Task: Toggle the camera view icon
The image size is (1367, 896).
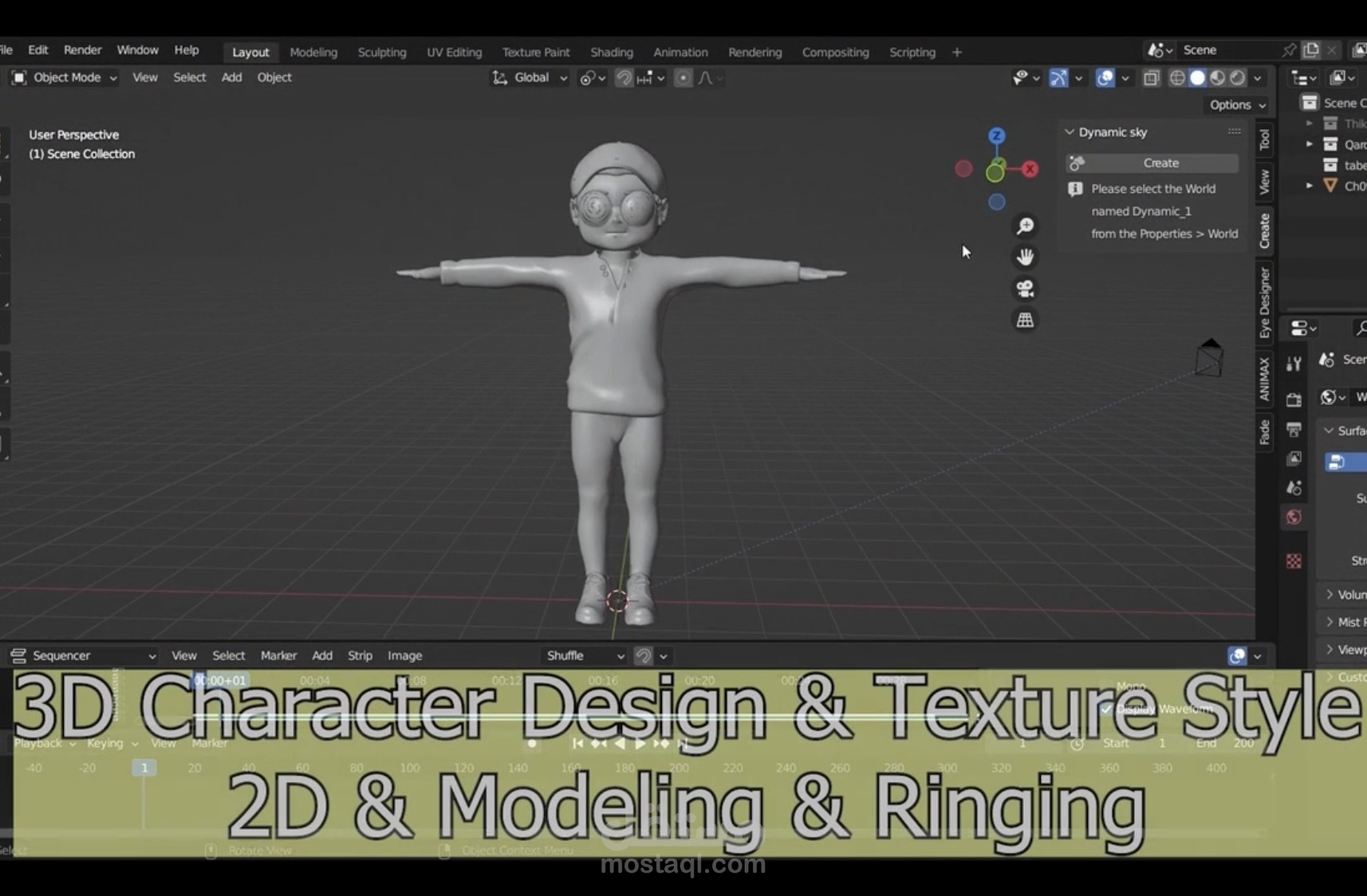Action: click(x=1025, y=289)
